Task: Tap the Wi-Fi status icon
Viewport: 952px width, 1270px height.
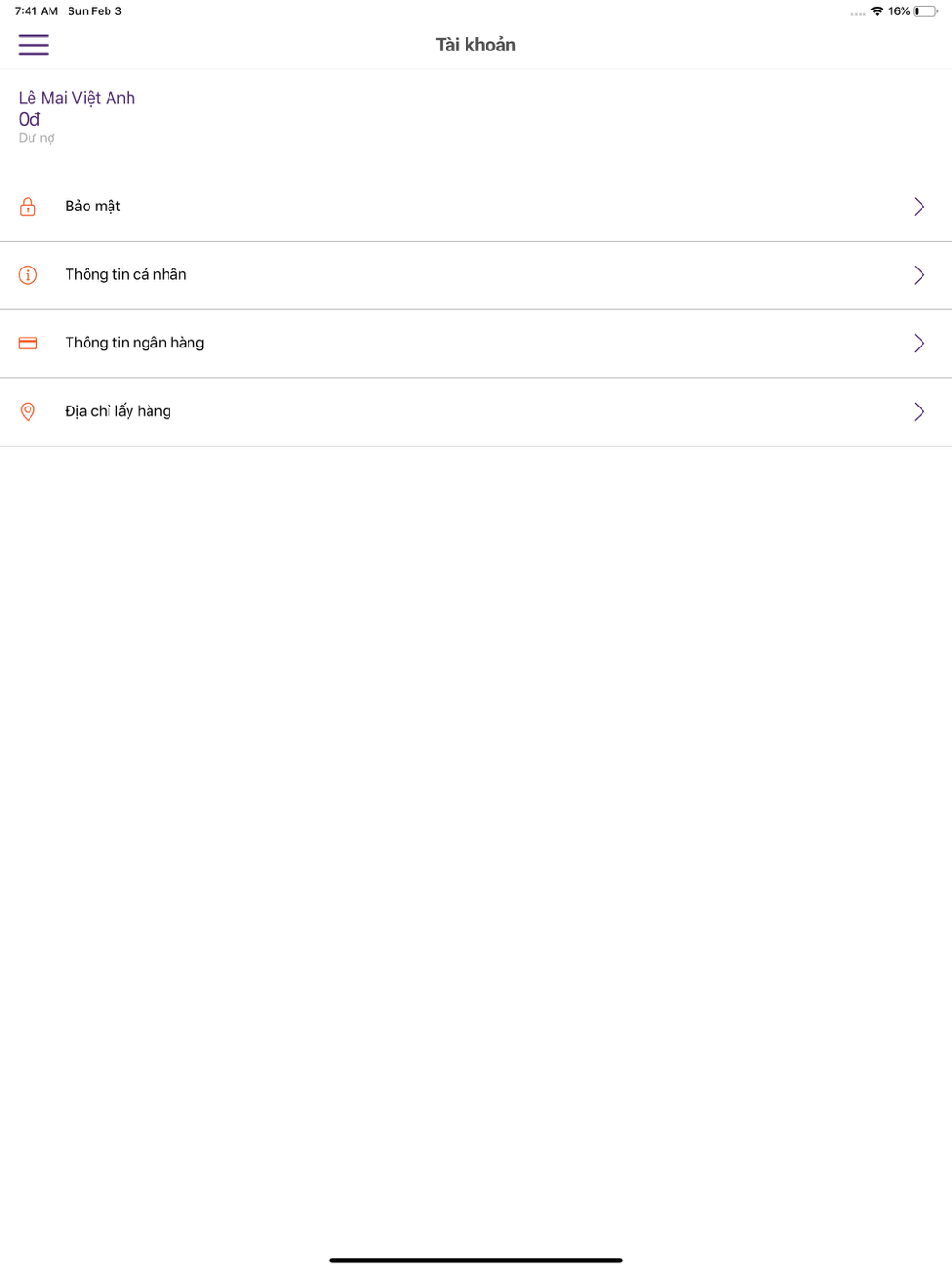Action: (x=877, y=11)
